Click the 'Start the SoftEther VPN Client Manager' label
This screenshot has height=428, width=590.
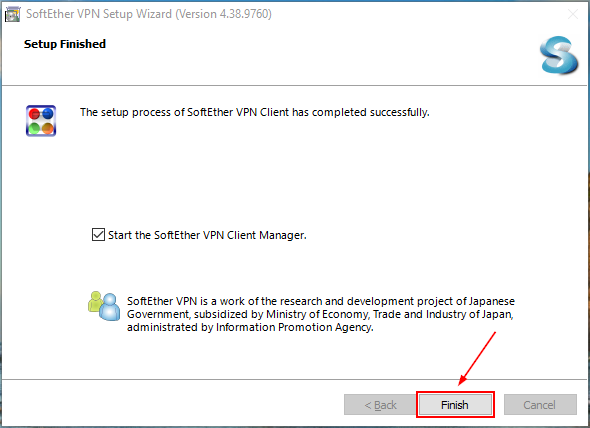pos(207,235)
